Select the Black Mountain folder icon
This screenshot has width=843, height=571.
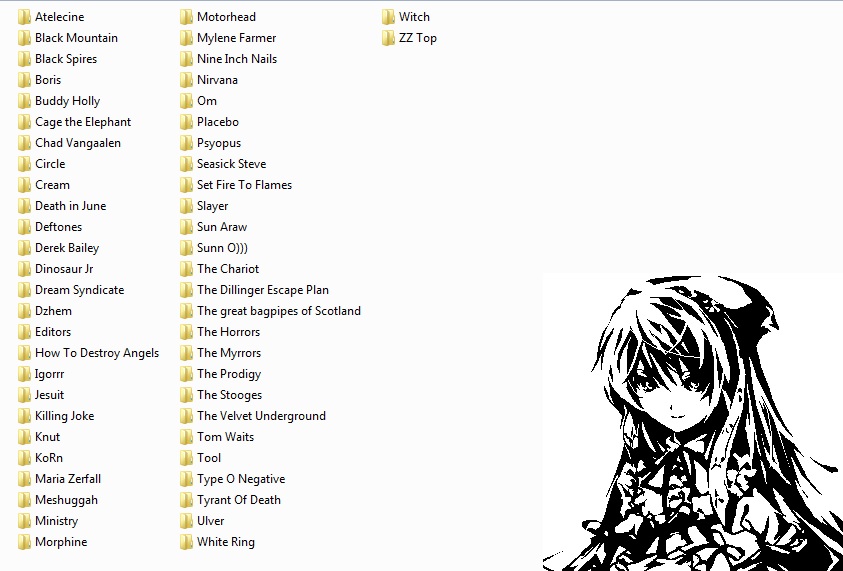pos(24,38)
